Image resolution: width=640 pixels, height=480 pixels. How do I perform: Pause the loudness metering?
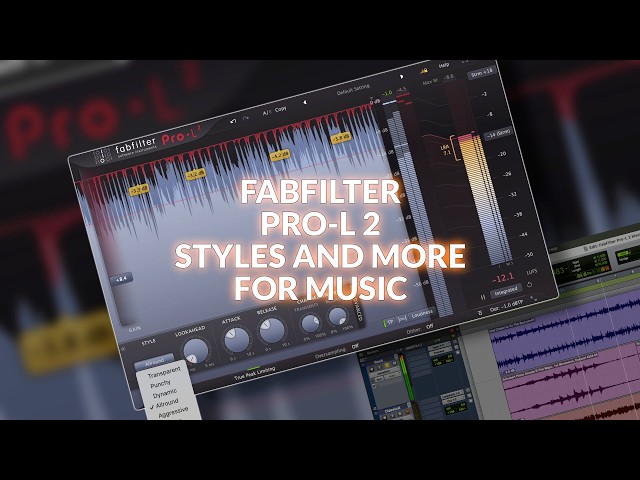(x=483, y=298)
